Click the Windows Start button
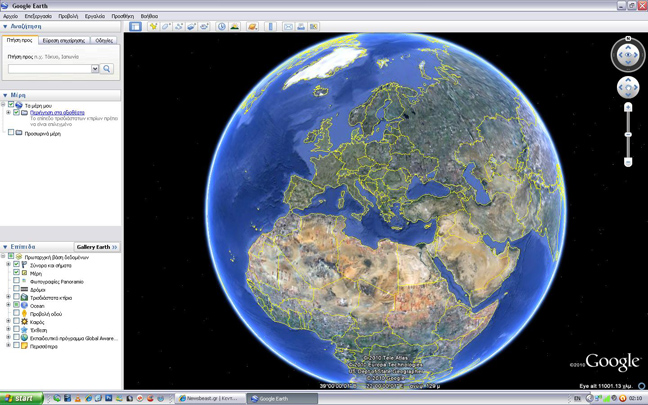This screenshot has width=648, height=405. (22, 398)
